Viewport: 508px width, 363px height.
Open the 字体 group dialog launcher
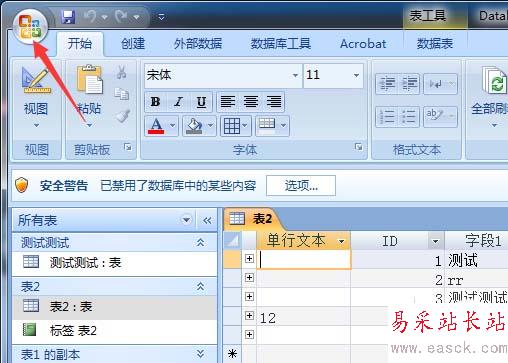pos(359,147)
